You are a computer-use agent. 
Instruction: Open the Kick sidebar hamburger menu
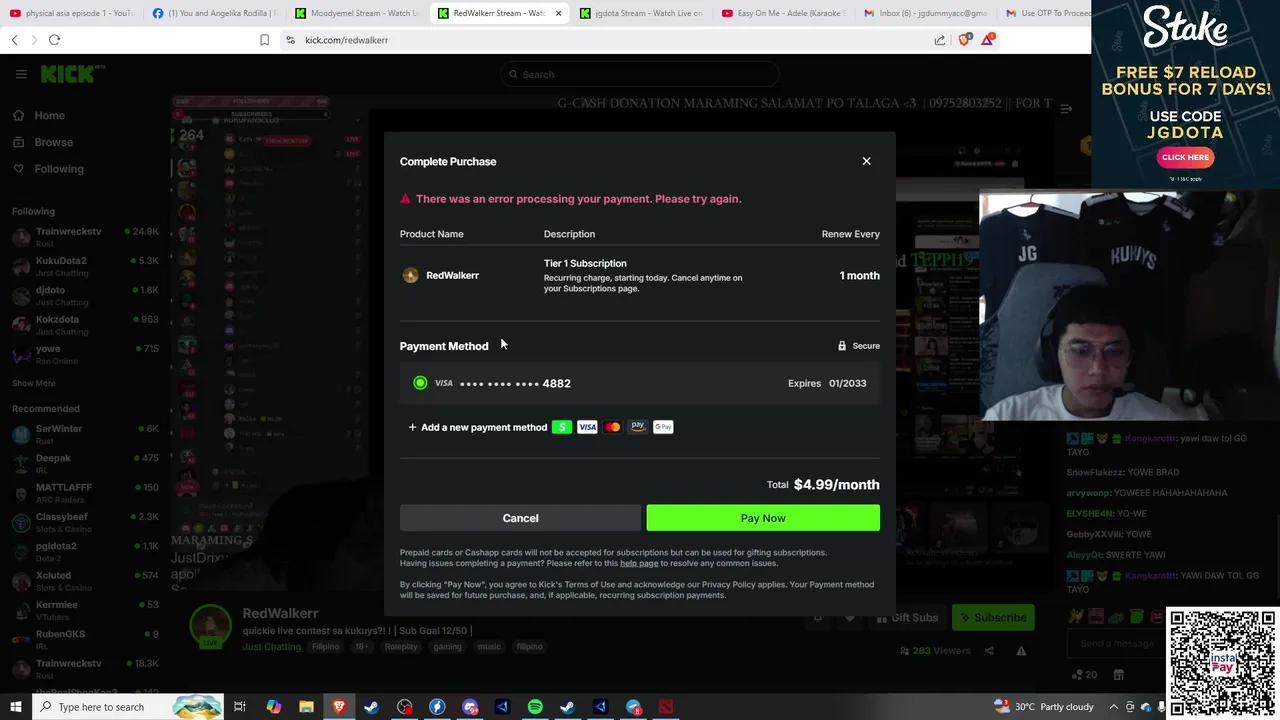tap(21, 74)
